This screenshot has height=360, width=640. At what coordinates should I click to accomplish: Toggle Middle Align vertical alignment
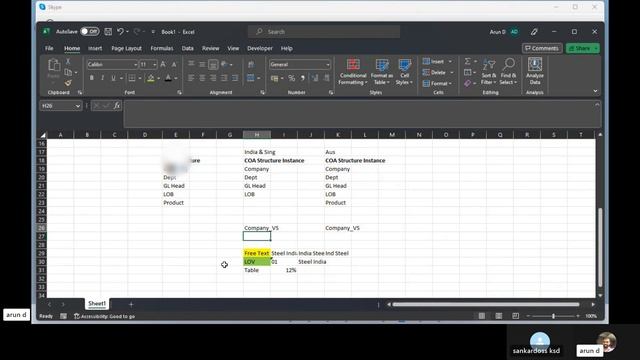(202, 64)
